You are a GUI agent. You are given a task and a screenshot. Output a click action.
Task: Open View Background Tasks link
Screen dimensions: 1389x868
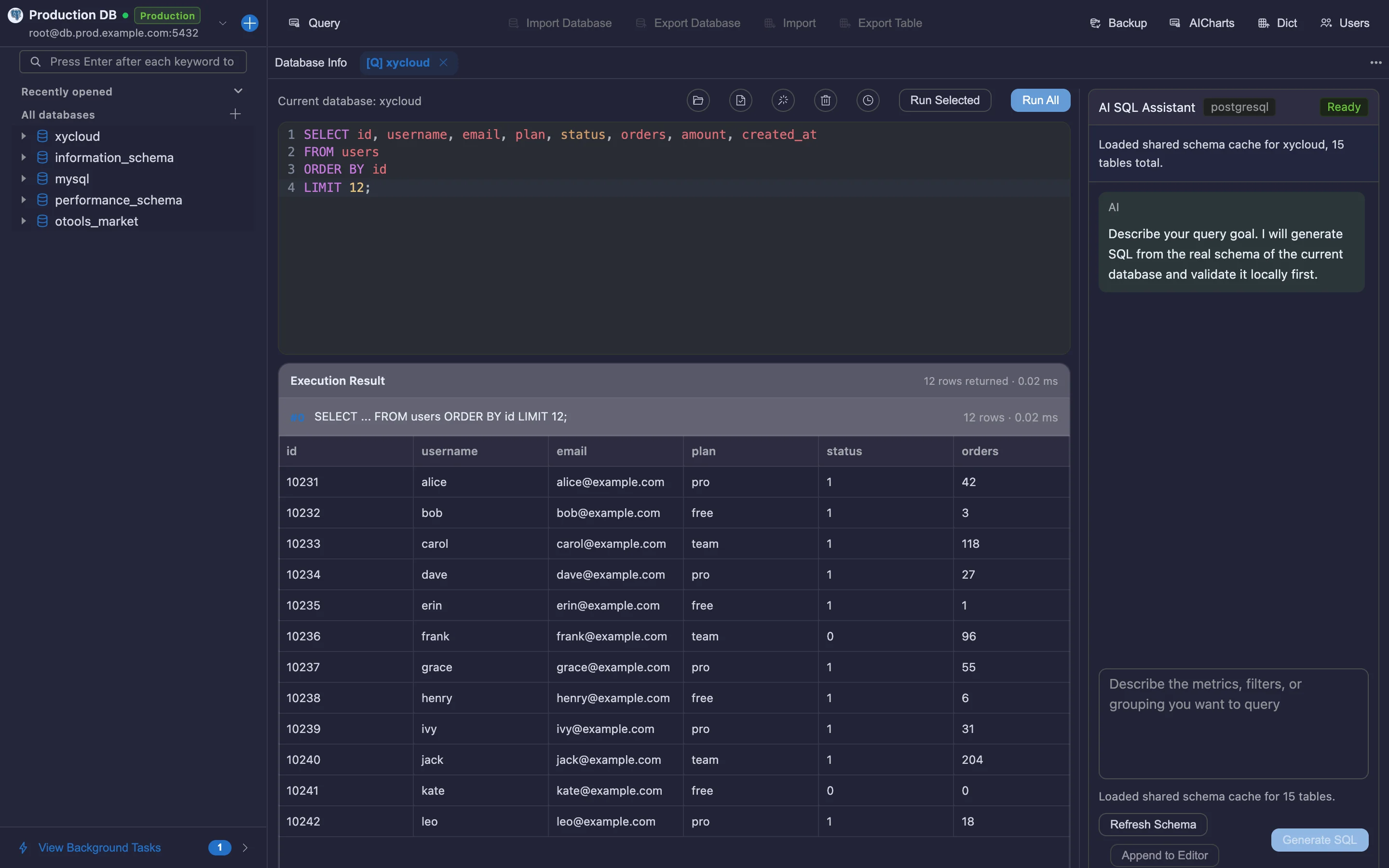click(x=99, y=847)
